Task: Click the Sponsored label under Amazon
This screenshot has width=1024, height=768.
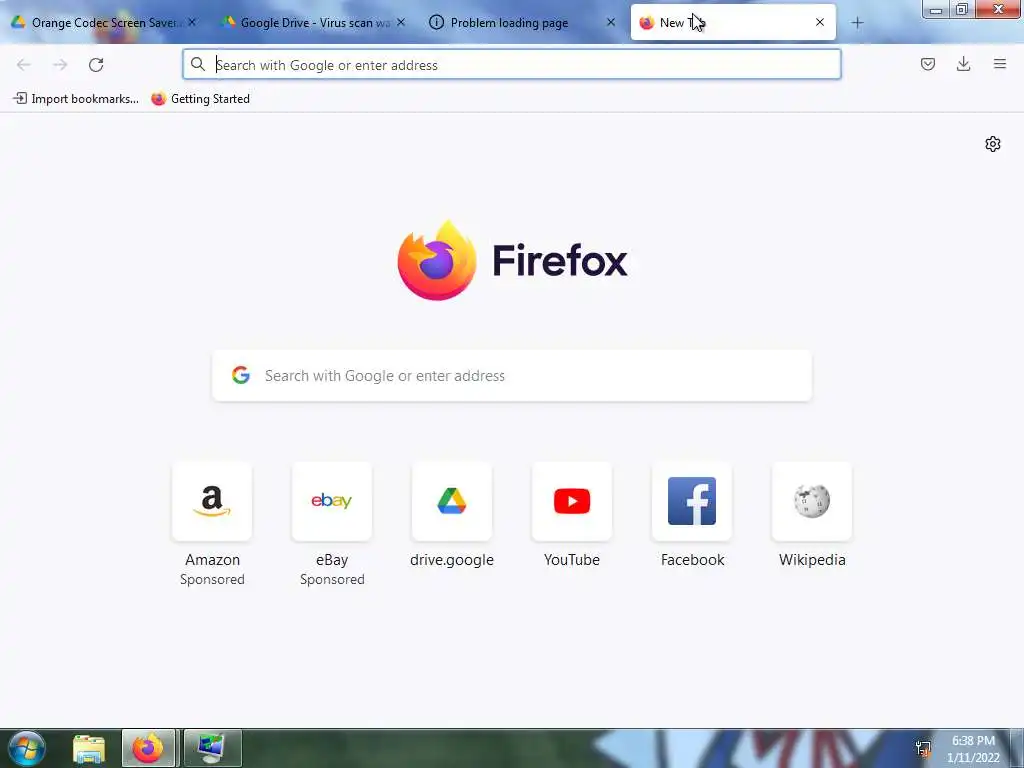Action: [x=212, y=579]
